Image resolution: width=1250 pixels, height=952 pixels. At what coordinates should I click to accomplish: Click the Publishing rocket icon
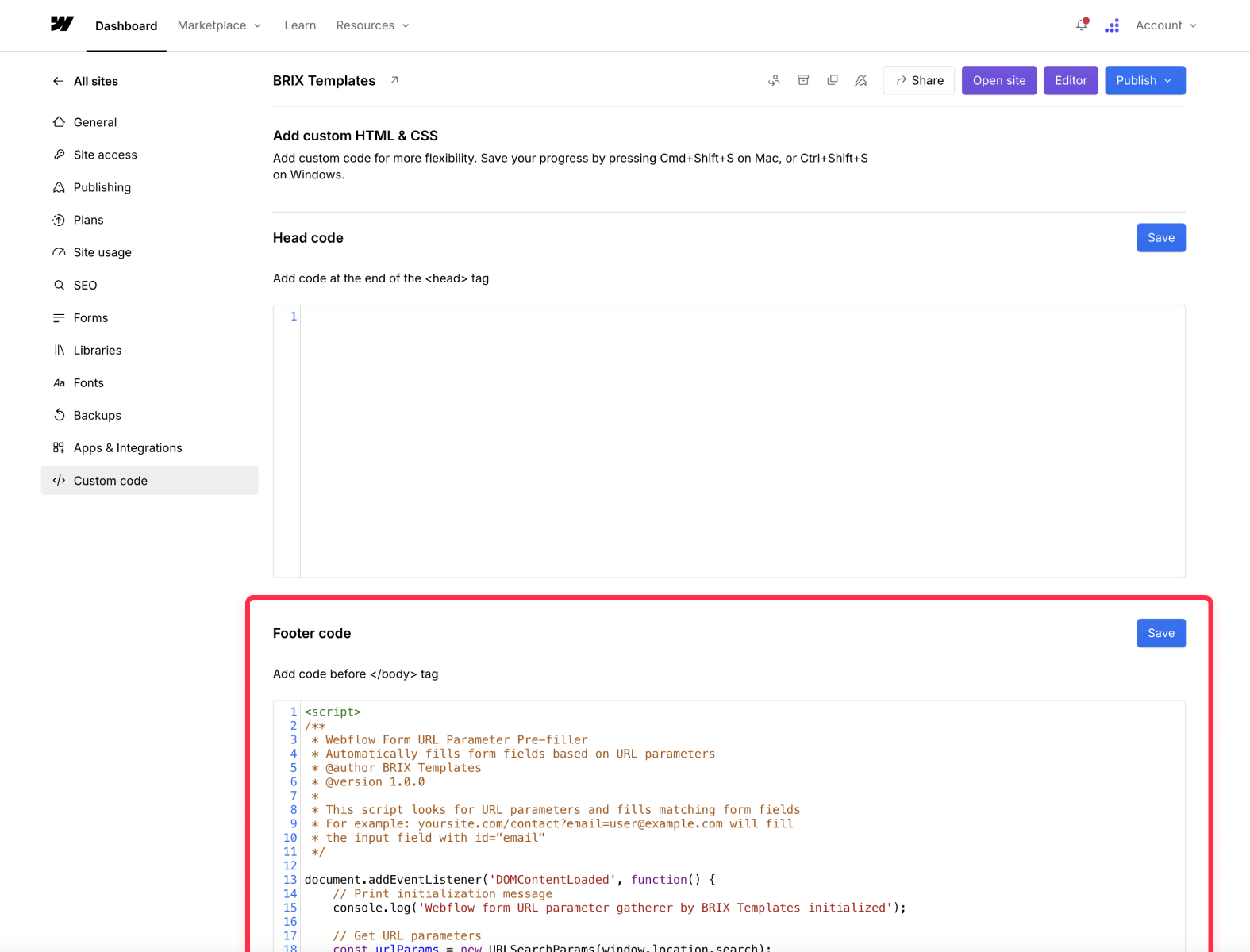pyautogui.click(x=59, y=187)
